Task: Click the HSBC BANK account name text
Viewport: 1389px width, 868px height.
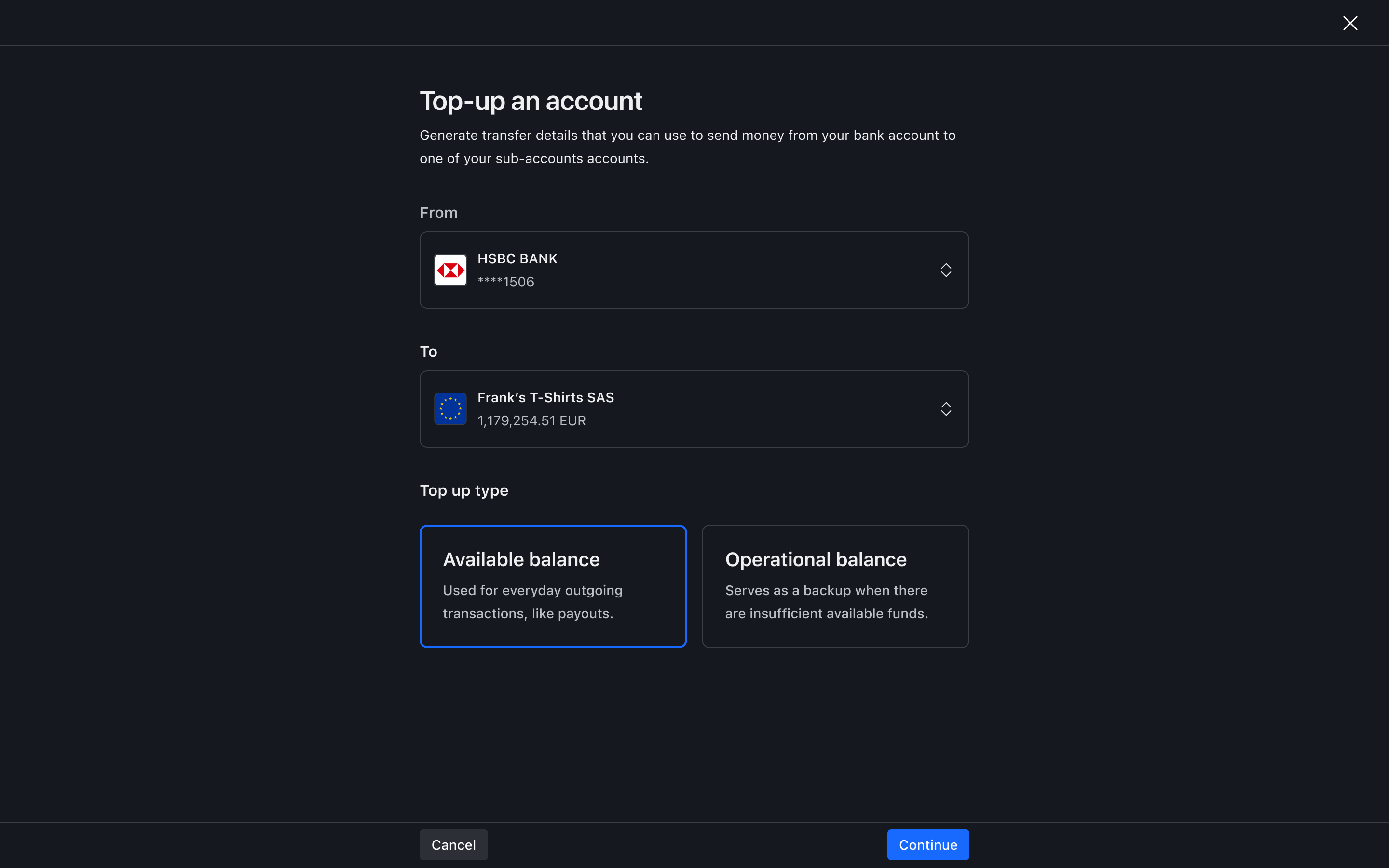Action: [x=517, y=259]
